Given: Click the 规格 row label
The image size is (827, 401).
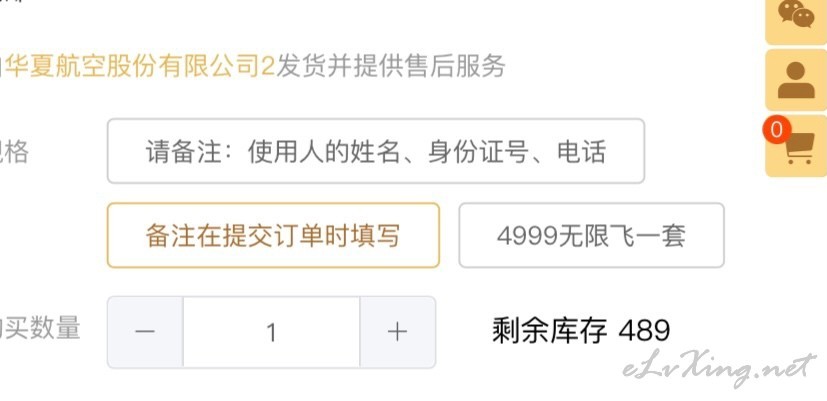Looking at the screenshot, I should 14,152.
